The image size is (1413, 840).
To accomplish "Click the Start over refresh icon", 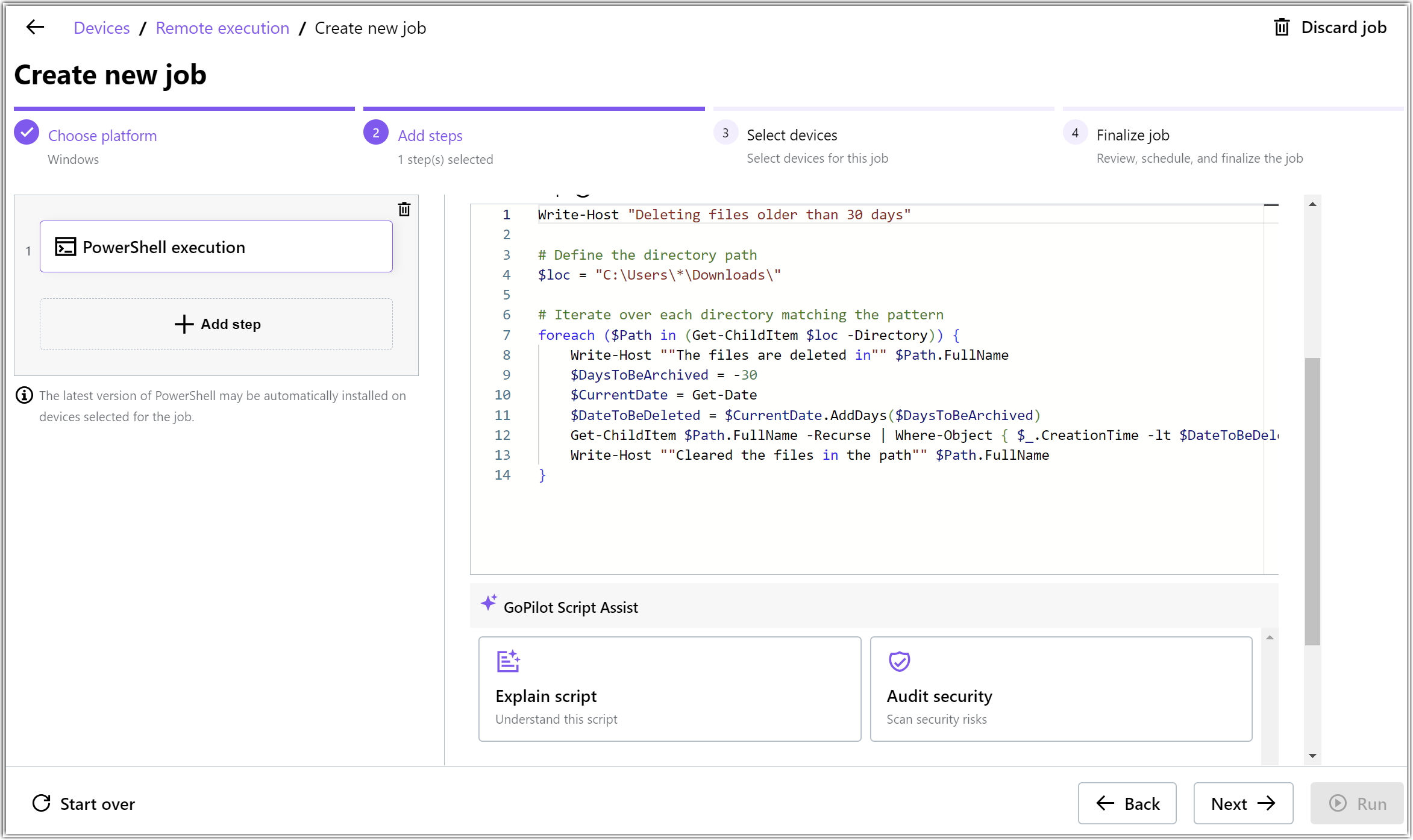I will click(x=42, y=803).
